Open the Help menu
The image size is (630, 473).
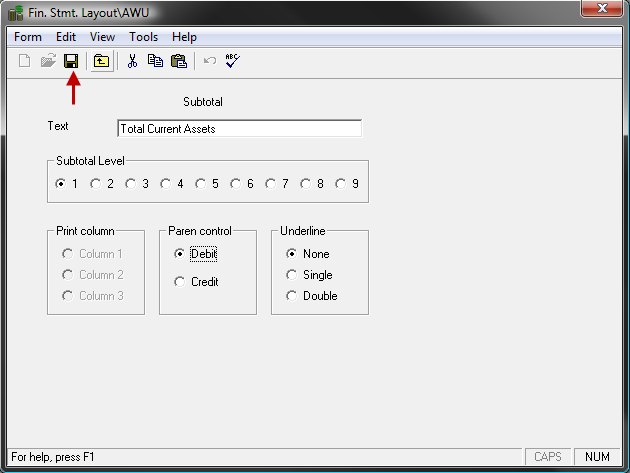point(184,37)
